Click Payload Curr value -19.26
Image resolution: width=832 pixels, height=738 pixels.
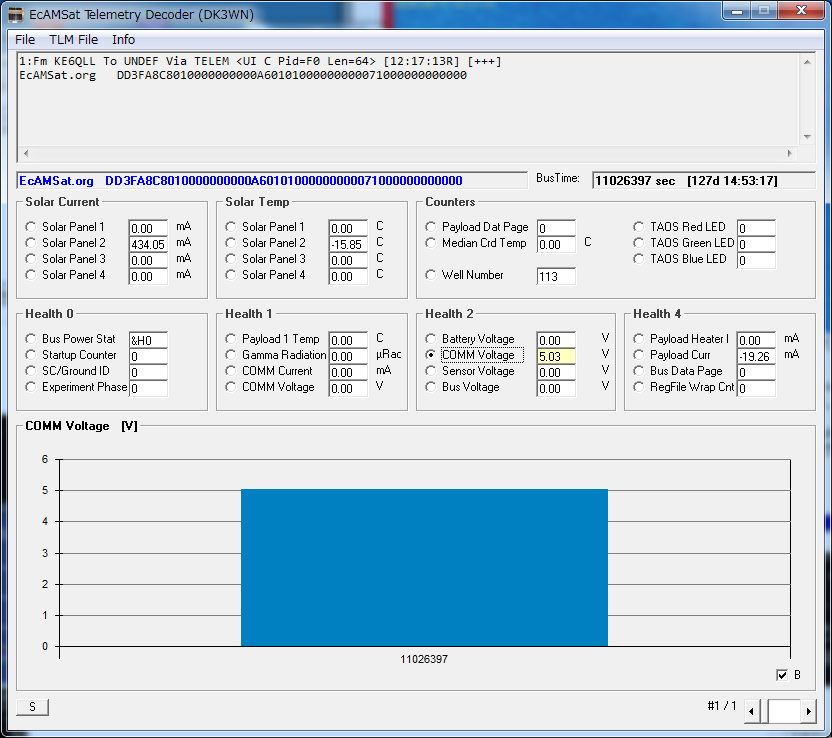(756, 356)
